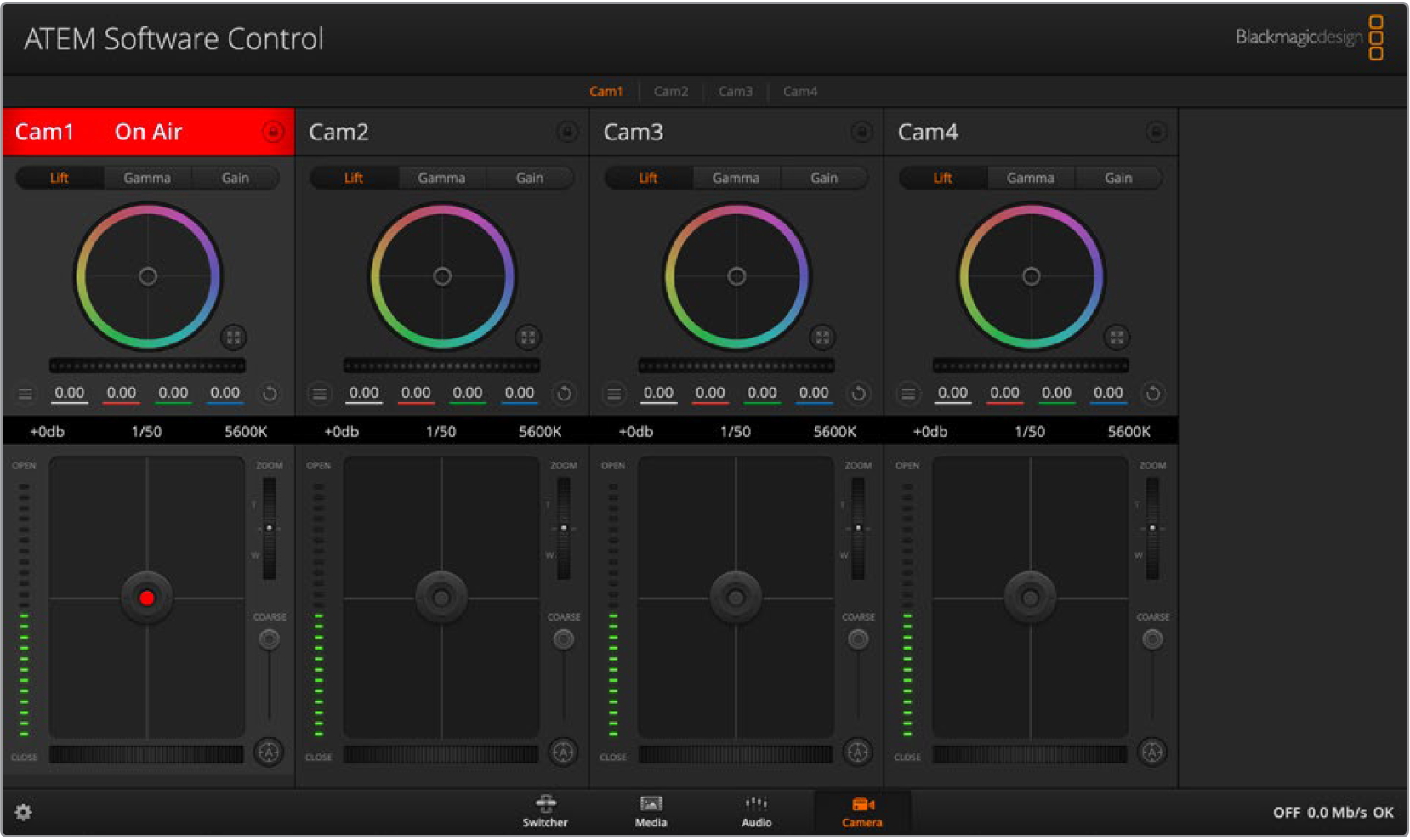This screenshot has height=840, width=1410.
Task: Click Cam1 5600K white balance value
Action: (x=246, y=432)
